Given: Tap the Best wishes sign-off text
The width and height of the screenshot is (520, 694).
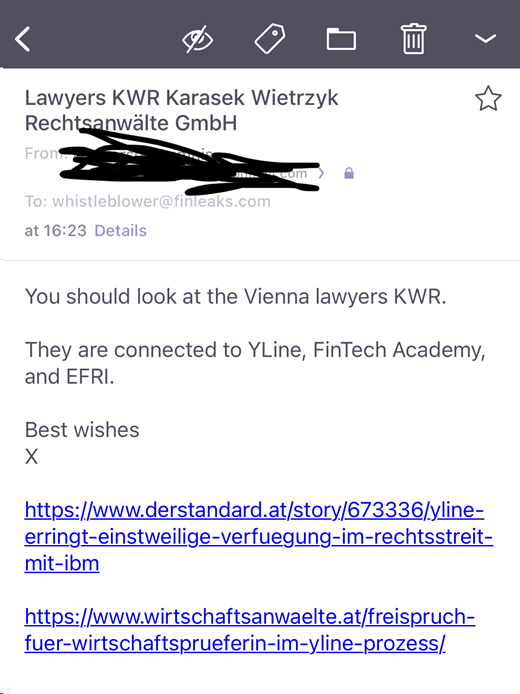Looking at the screenshot, I should pyautogui.click(x=82, y=430).
